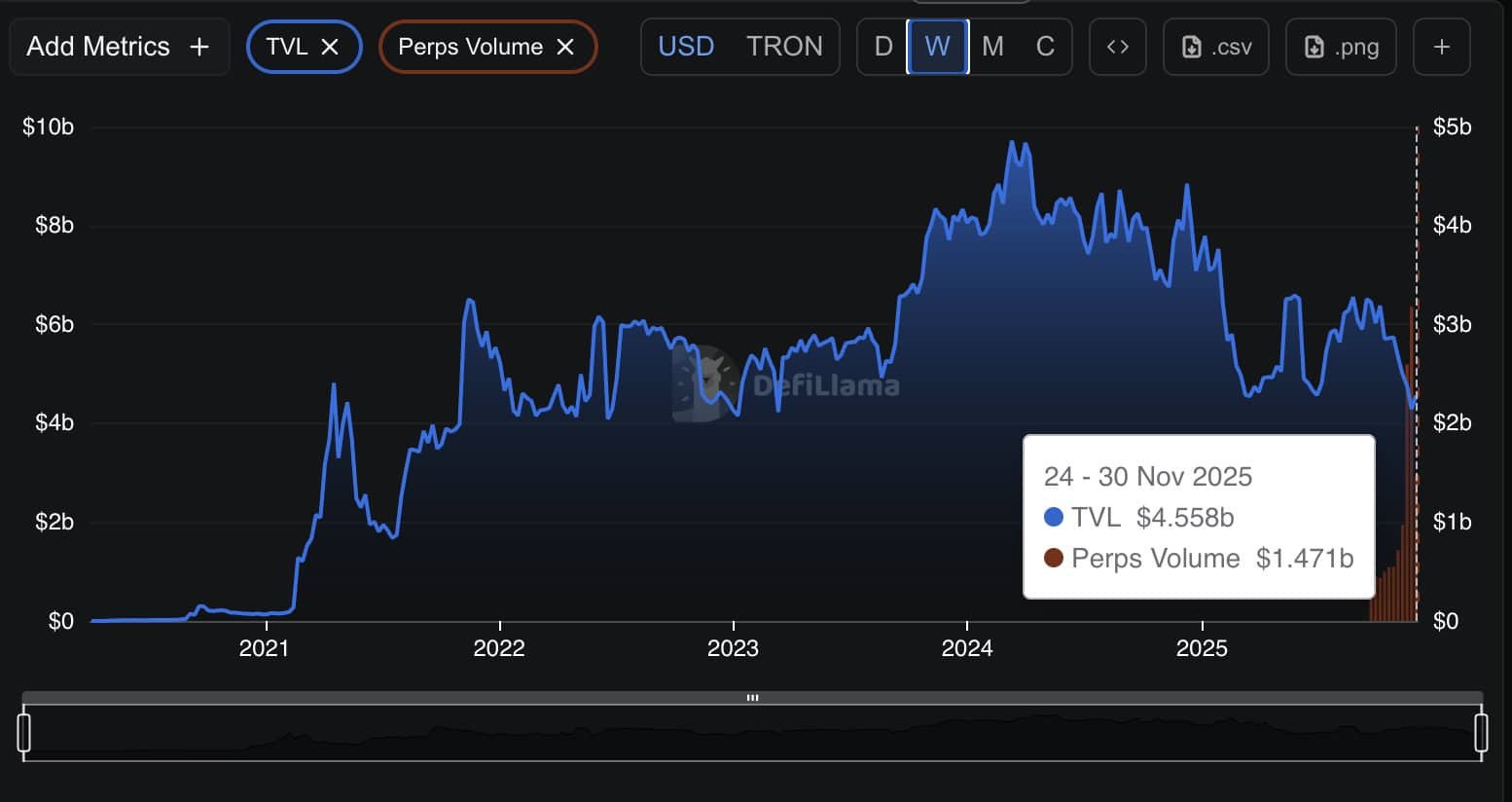
Task: Export the chart as .png image
Action: click(1341, 47)
